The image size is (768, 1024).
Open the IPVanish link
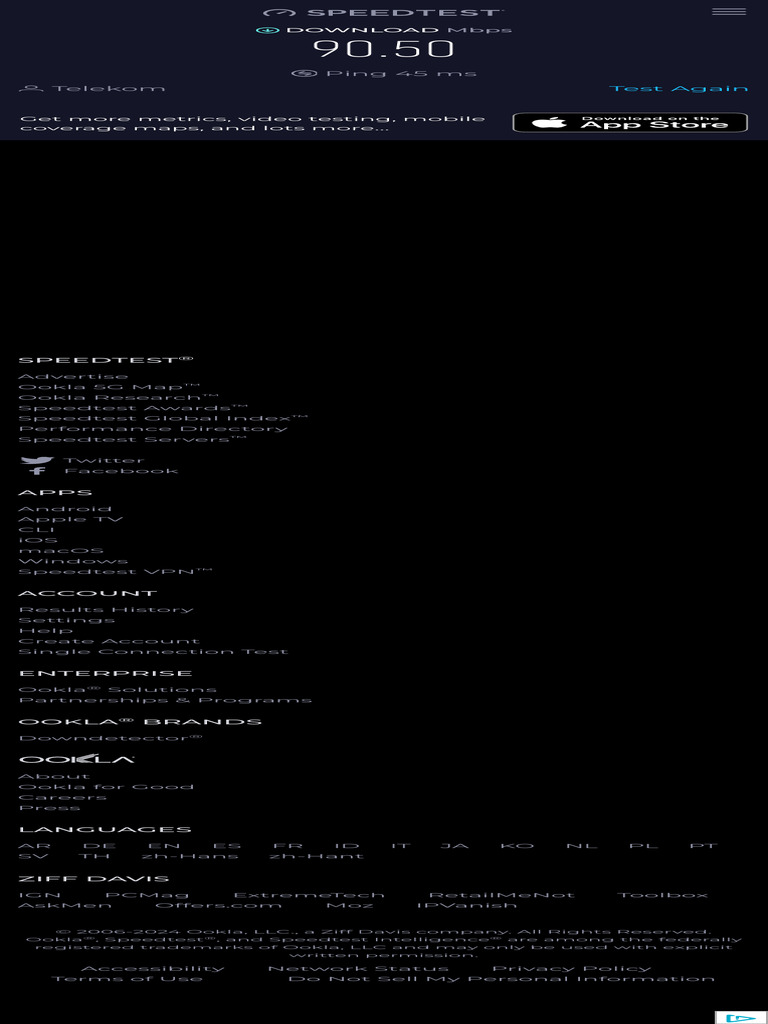click(x=467, y=905)
